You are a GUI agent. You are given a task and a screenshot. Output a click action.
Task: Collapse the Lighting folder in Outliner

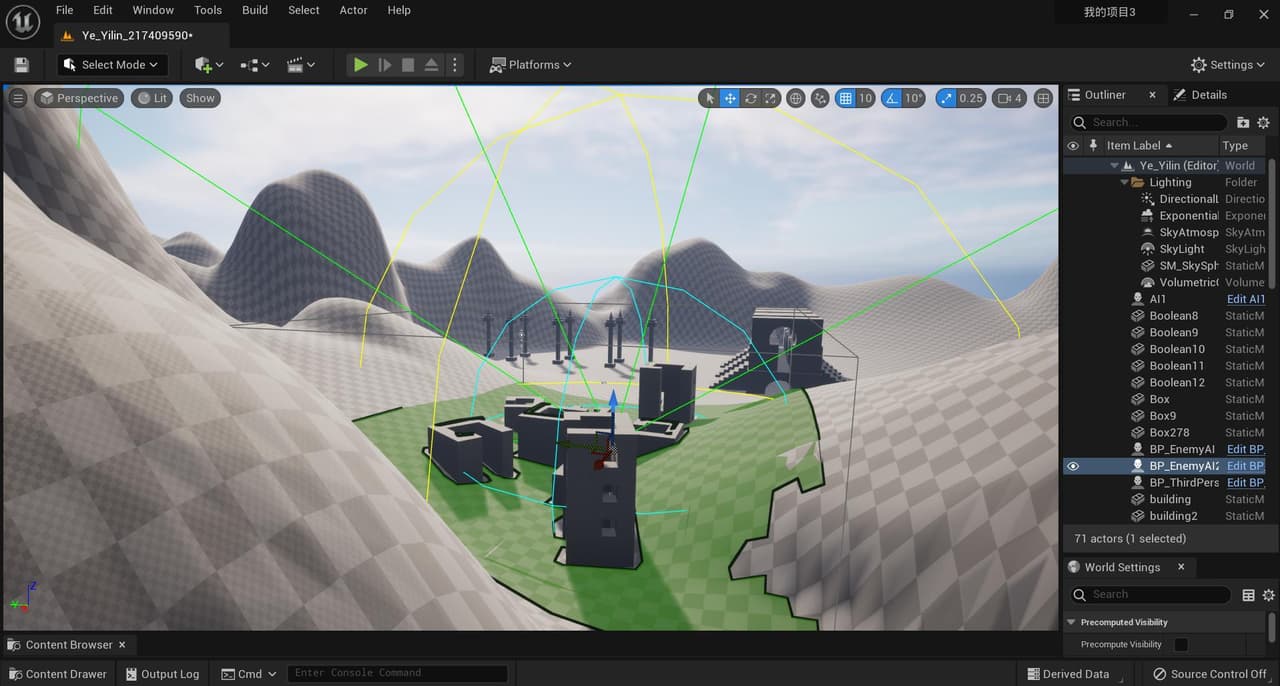[x=1125, y=182]
